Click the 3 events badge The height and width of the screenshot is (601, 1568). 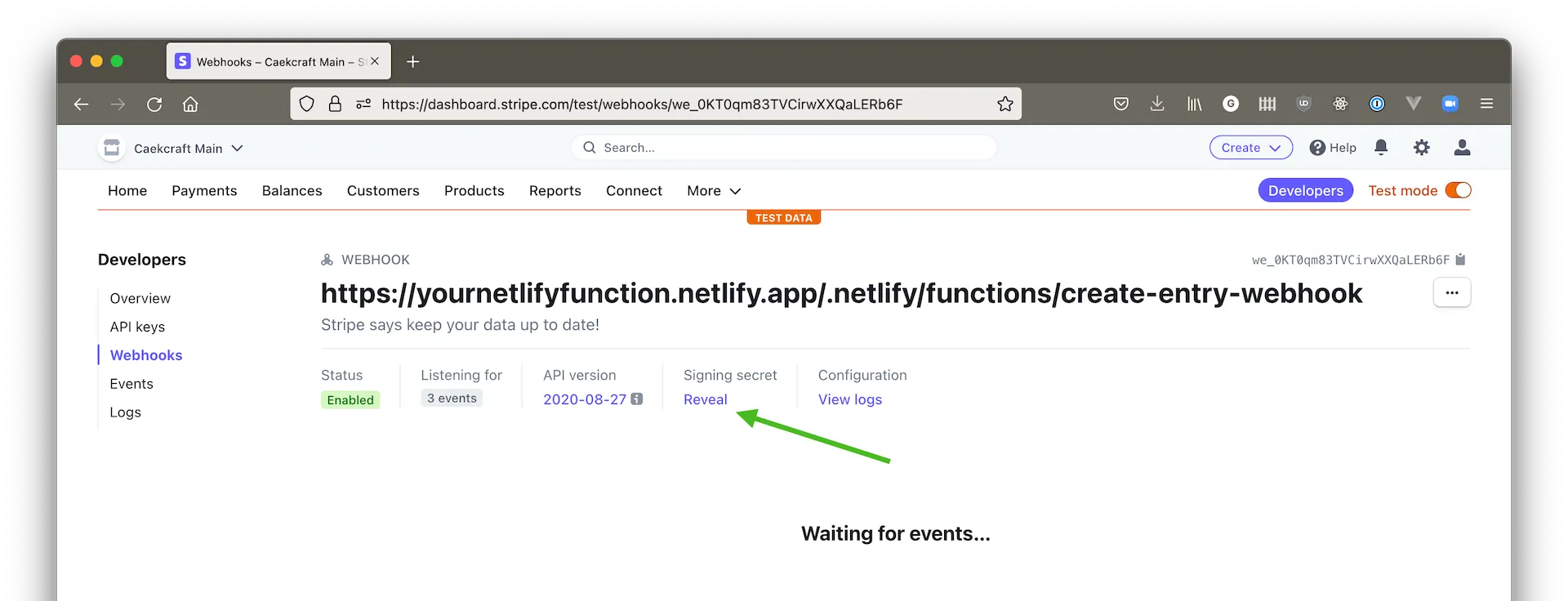coord(452,398)
